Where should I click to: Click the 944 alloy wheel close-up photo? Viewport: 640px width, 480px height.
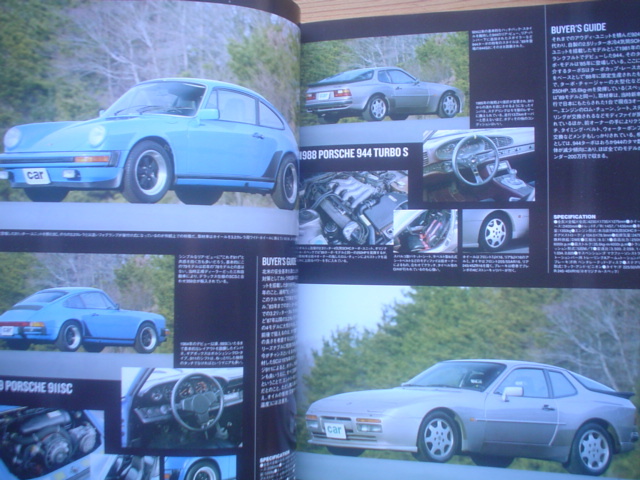(495, 230)
